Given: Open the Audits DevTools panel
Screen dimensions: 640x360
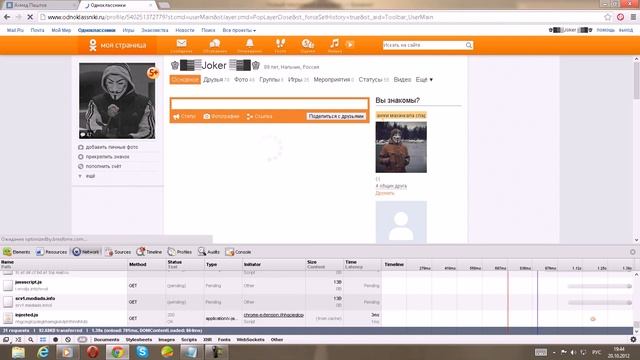Looking at the screenshot, I should 209,252.
